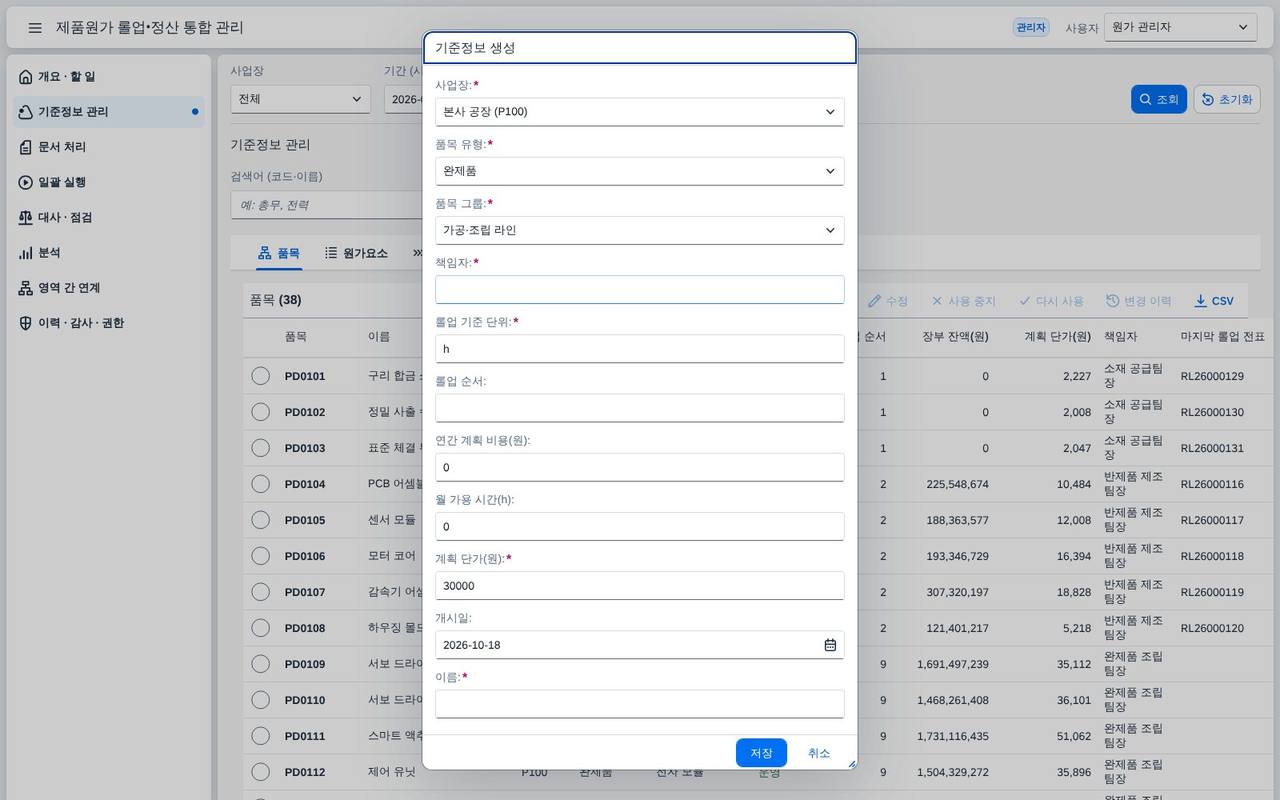Viewport: 1280px width, 800px height.
Task: Click the 롤업 순서 input field
Action: point(640,408)
